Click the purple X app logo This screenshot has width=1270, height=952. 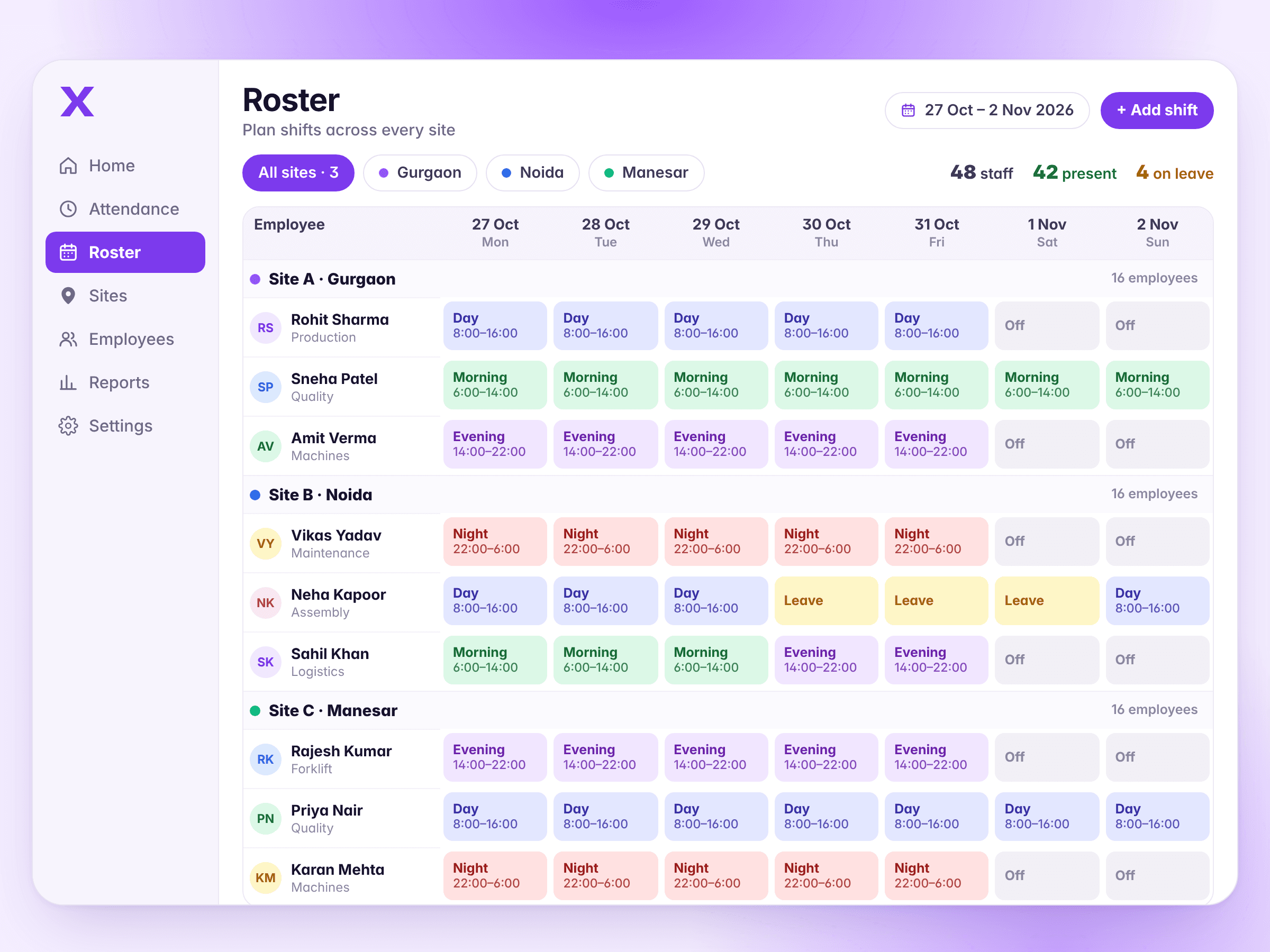point(77,102)
